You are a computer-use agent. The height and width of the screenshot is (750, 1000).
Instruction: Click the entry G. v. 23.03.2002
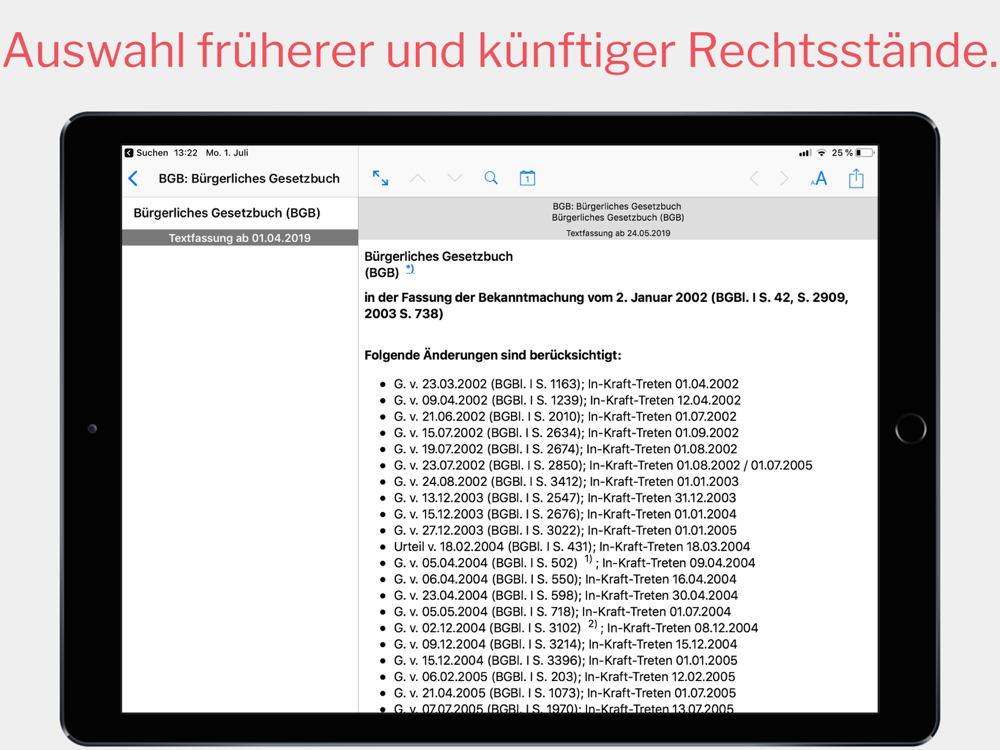(566, 384)
